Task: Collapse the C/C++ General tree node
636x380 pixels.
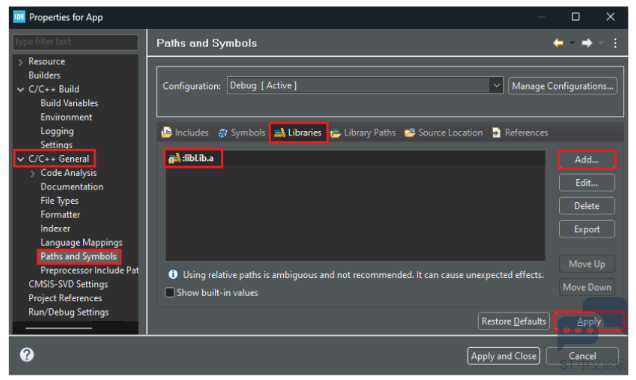Action: coord(20,159)
